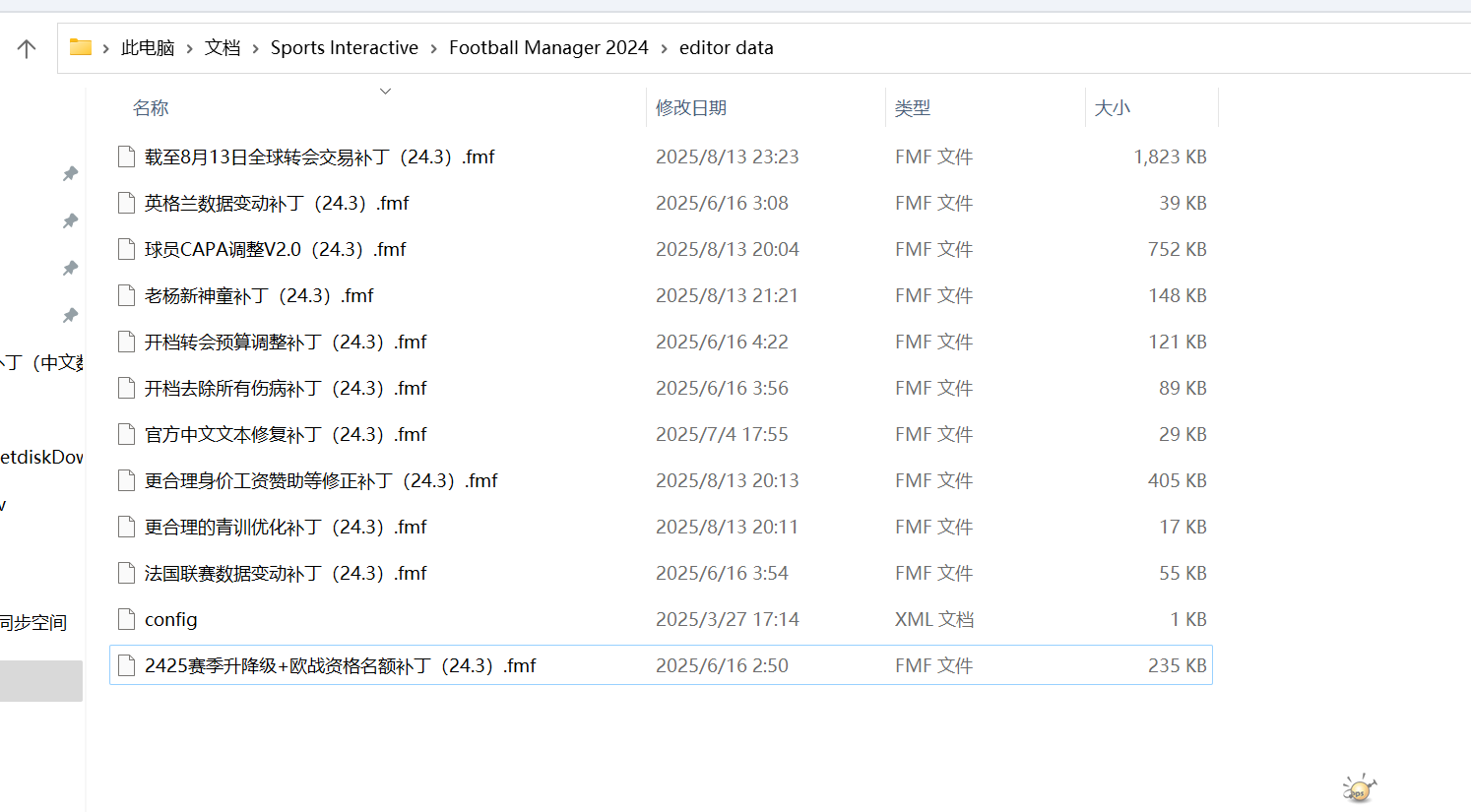Select the file icon for 英格兰数据变动补丁

(x=126, y=203)
